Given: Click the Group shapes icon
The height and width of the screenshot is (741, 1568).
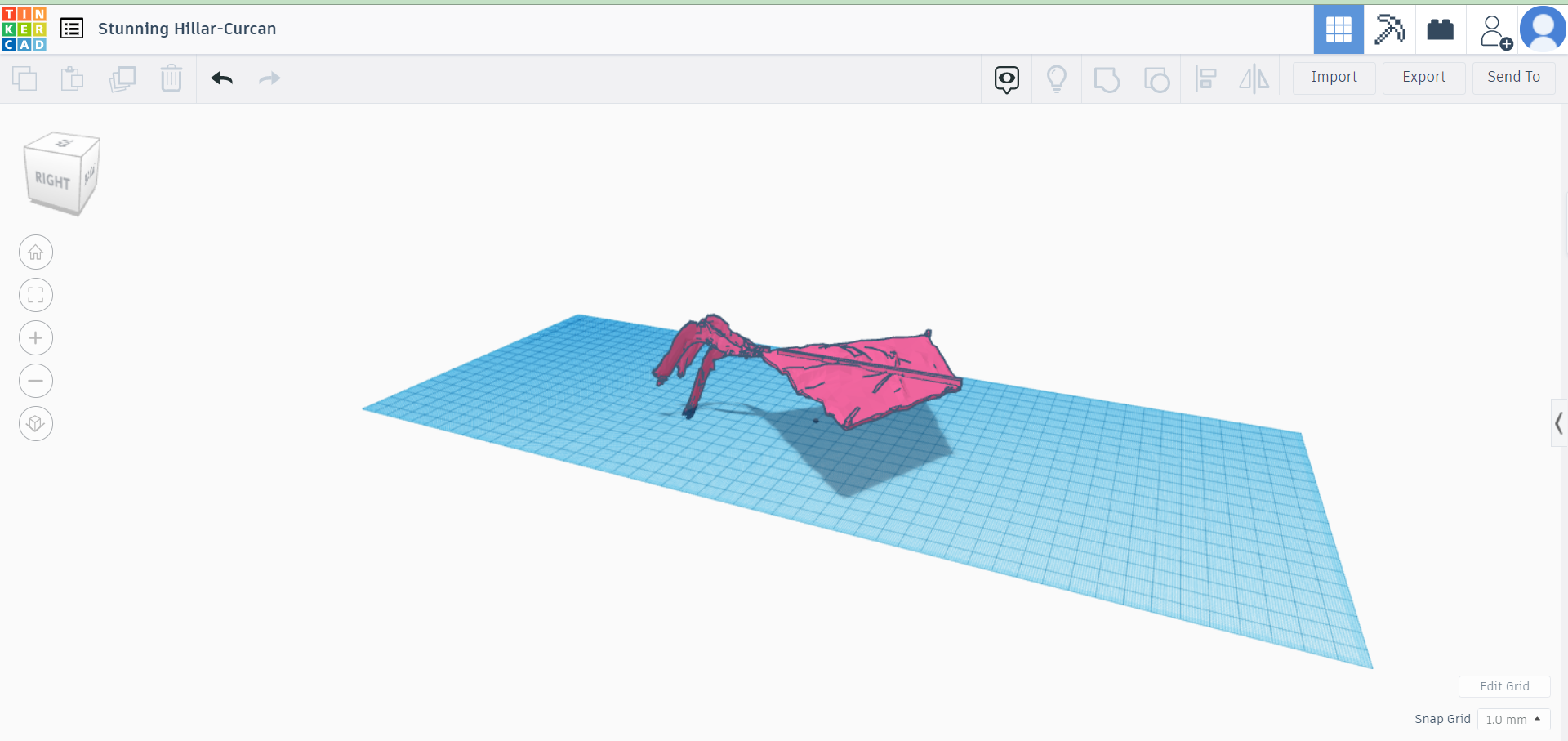Looking at the screenshot, I should (1107, 79).
